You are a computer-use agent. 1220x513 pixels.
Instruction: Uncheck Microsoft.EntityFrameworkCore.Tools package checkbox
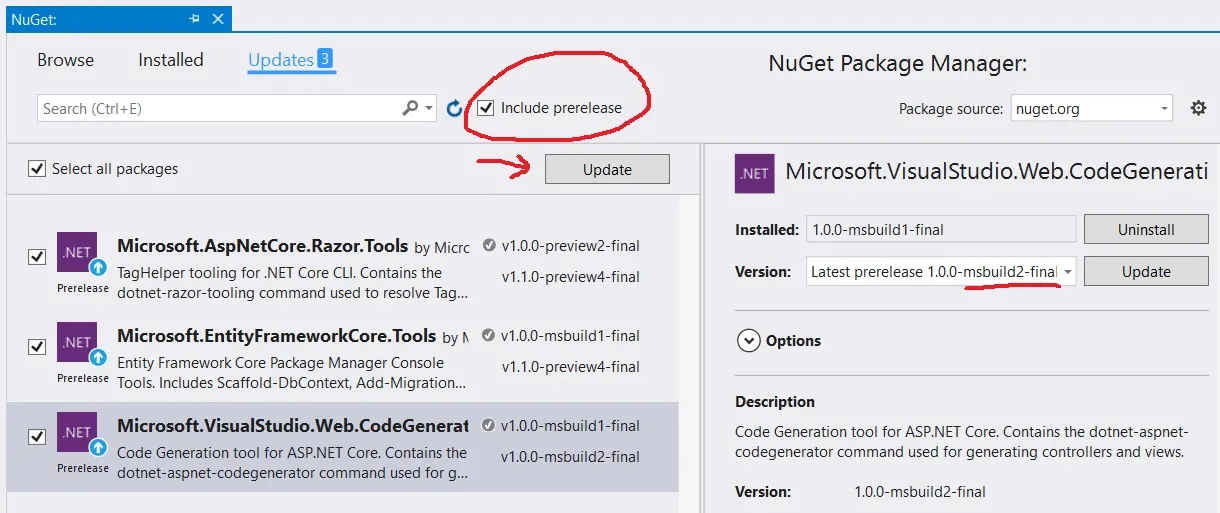pyautogui.click(x=37, y=347)
